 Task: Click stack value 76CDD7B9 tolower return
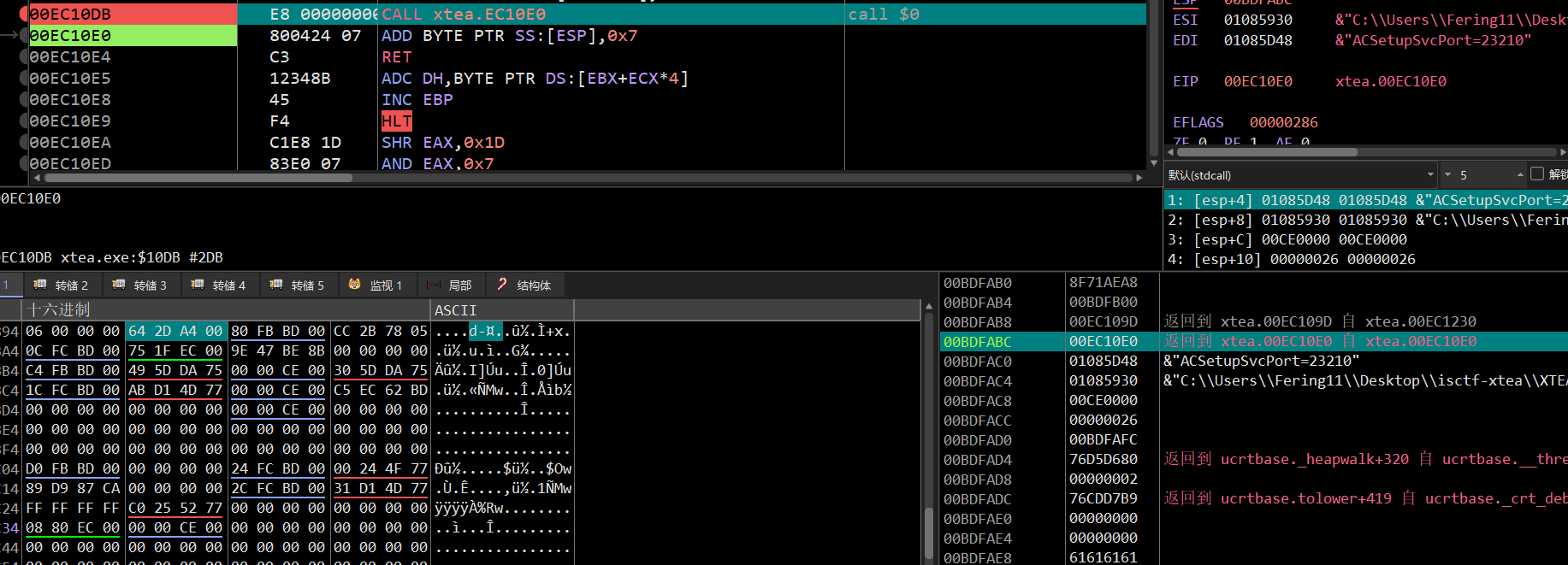point(1103,498)
